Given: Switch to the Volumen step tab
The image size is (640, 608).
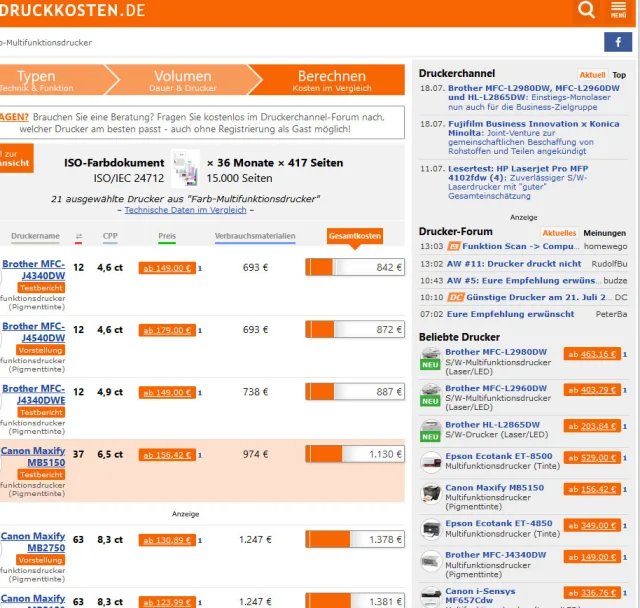Looking at the screenshot, I should (182, 80).
